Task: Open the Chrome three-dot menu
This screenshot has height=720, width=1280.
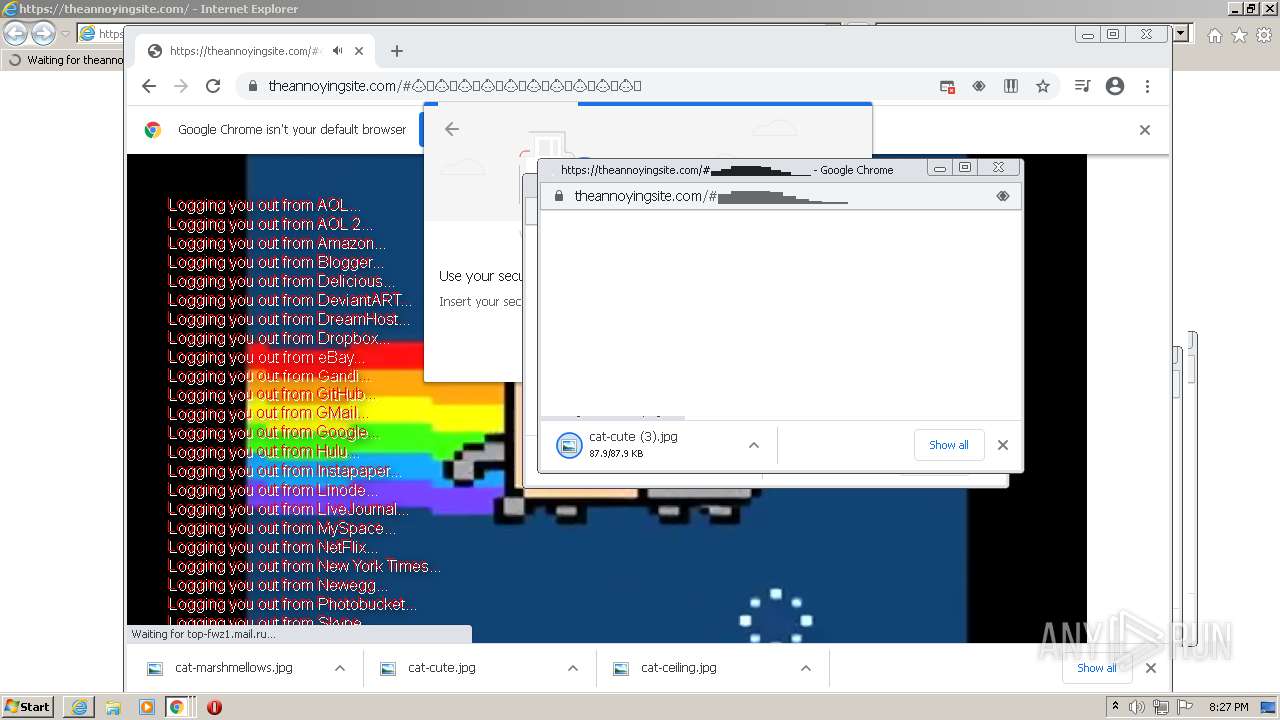Action: (1147, 86)
